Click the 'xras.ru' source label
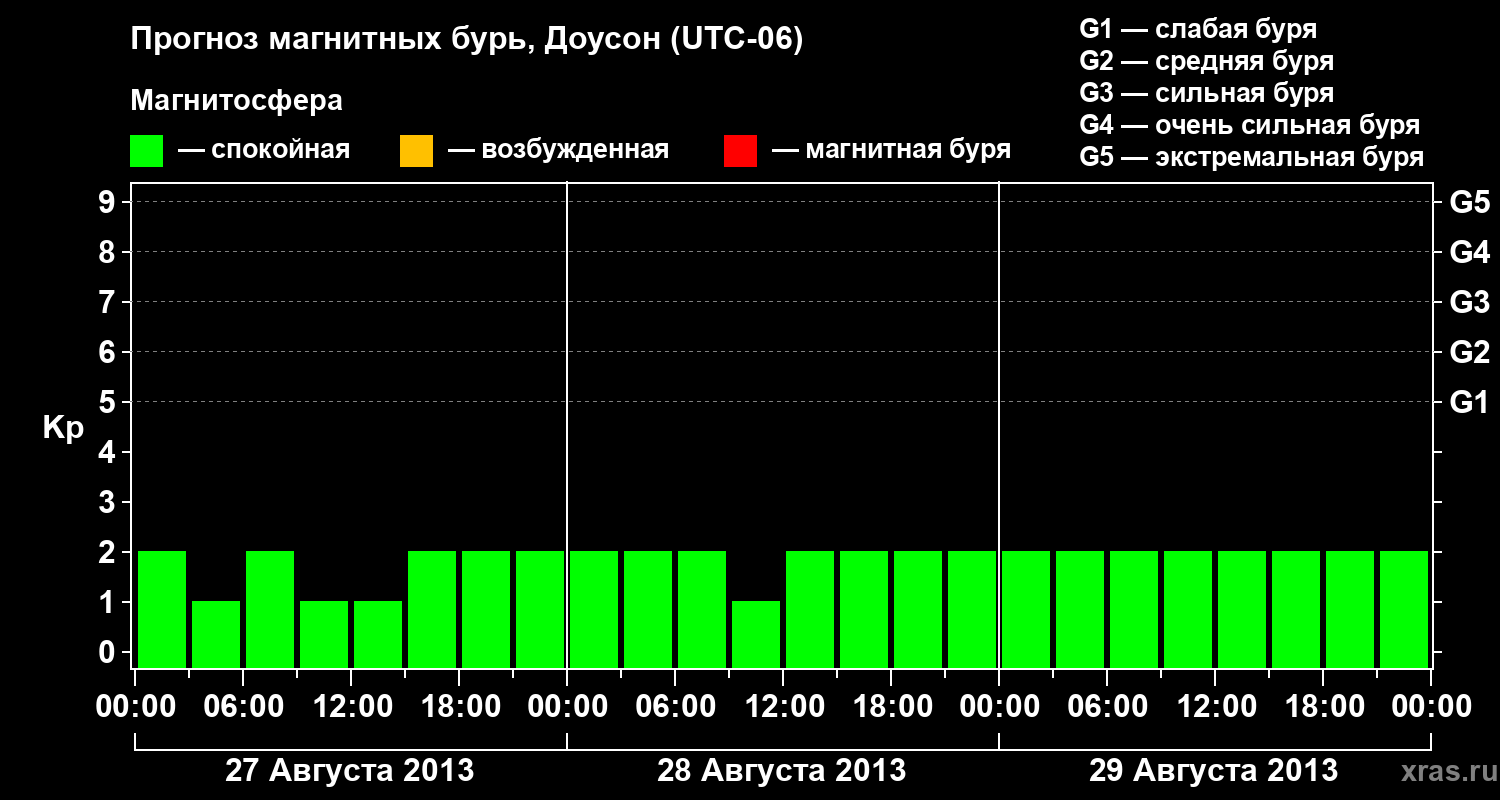 coord(1449,772)
